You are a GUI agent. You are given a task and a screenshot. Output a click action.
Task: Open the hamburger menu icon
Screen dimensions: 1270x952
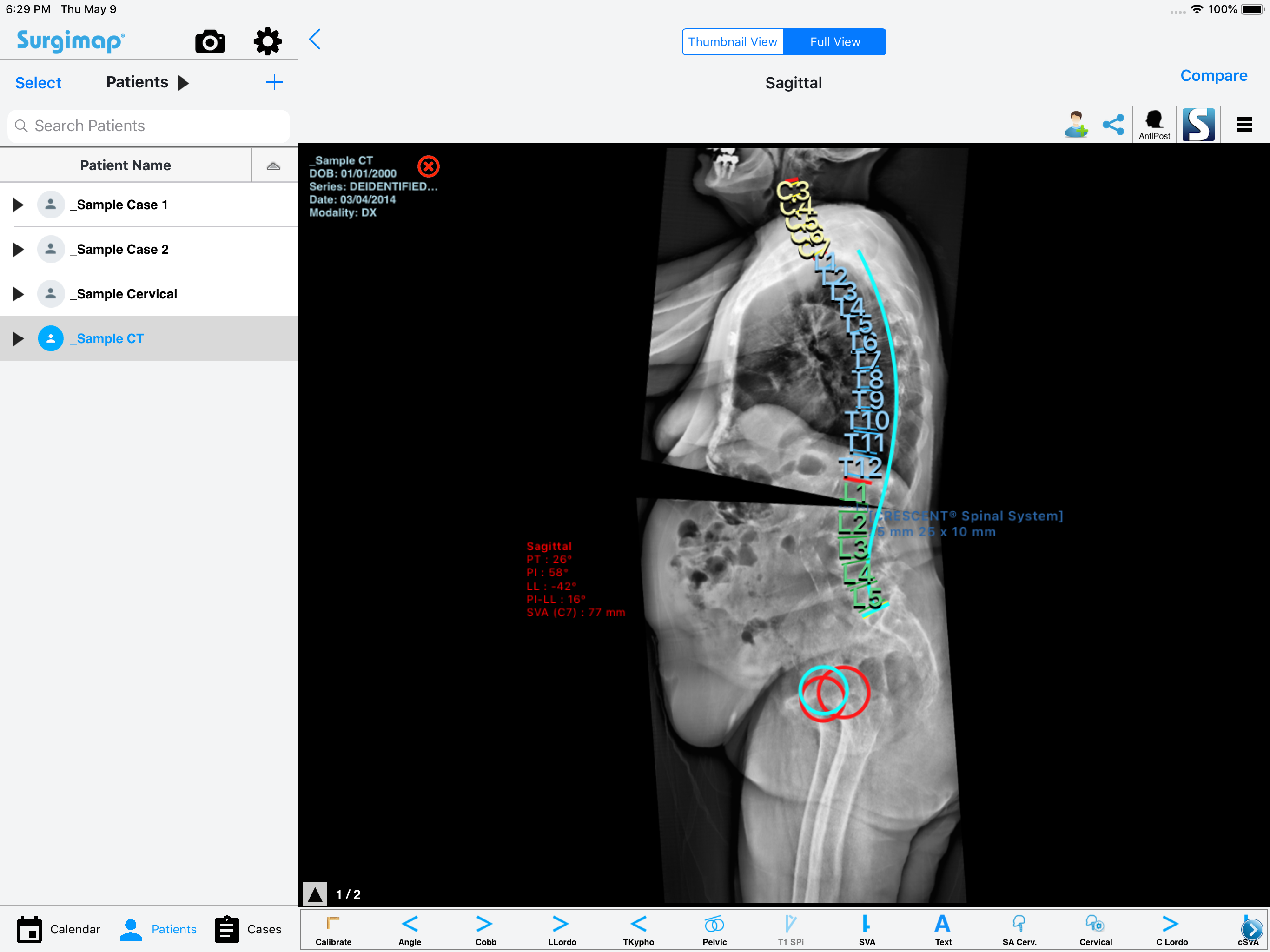(1244, 125)
